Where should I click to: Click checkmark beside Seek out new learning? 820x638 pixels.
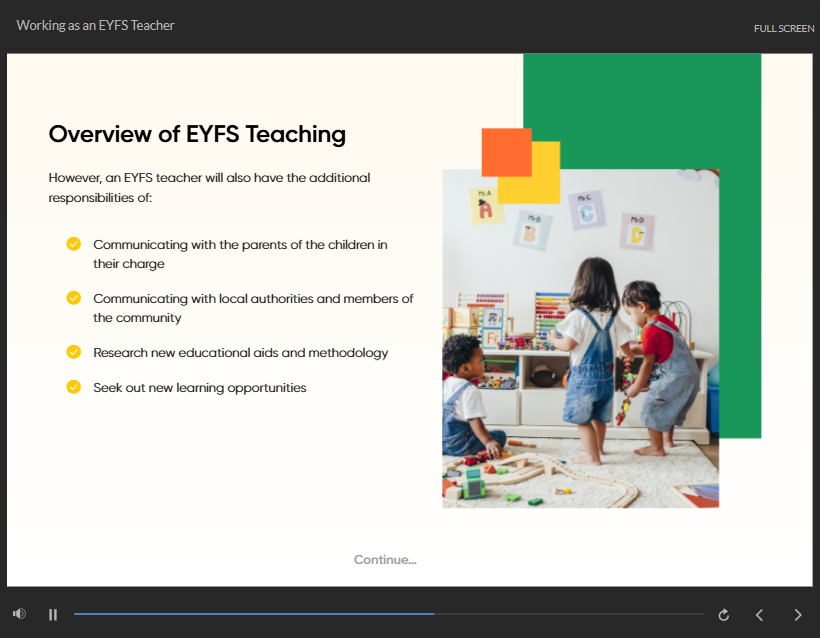(x=74, y=387)
